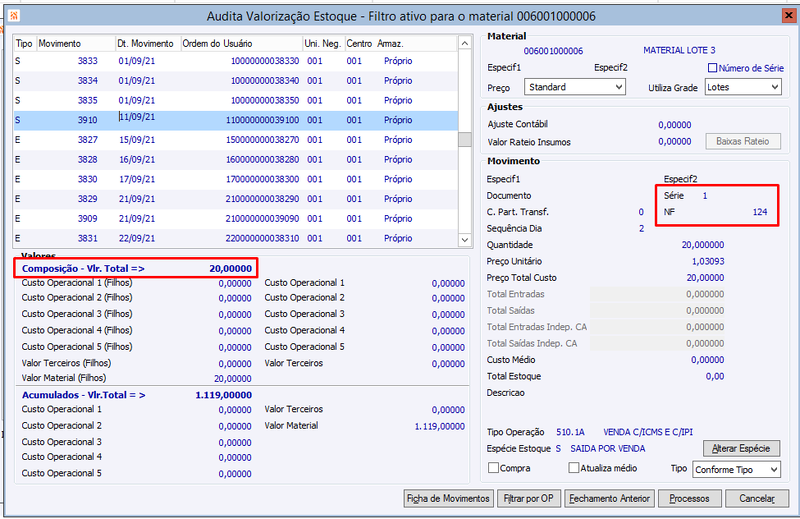The width and height of the screenshot is (800, 519).
Task: Click the application icon in the title bar
Action: pyautogui.click(x=14, y=16)
